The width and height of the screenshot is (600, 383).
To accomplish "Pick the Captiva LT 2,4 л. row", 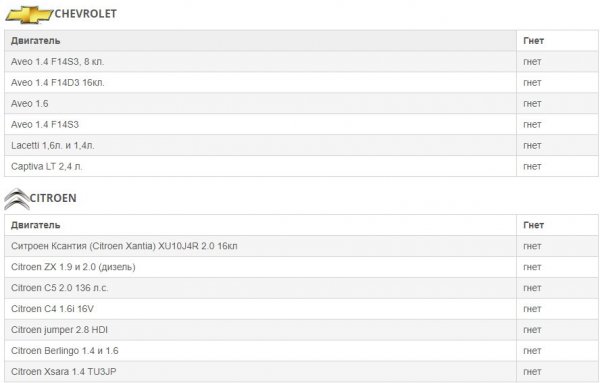I will coord(301,166).
